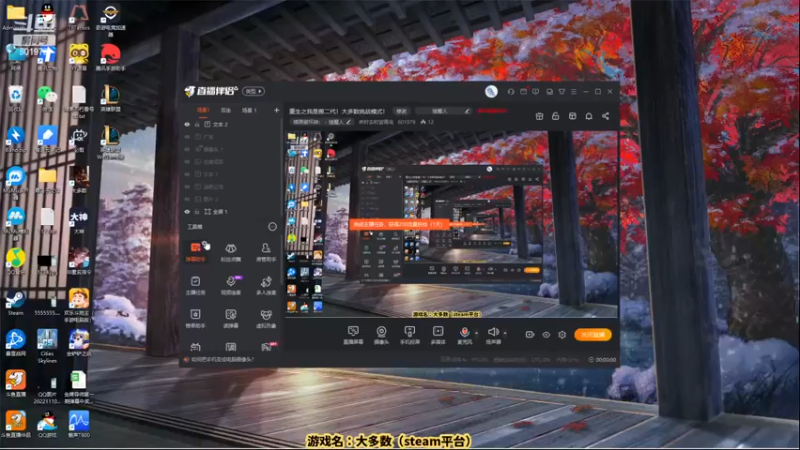800x450 pixels.
Task: Click the notification bell icon
Action: [589, 116]
